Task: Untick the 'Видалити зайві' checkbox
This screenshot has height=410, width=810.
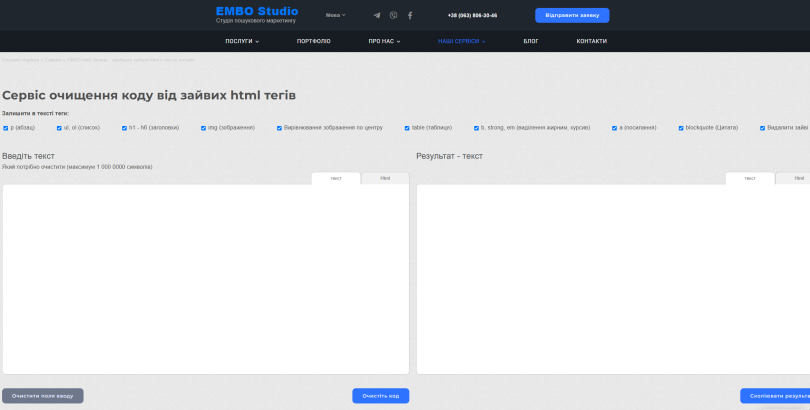Action: [x=762, y=128]
